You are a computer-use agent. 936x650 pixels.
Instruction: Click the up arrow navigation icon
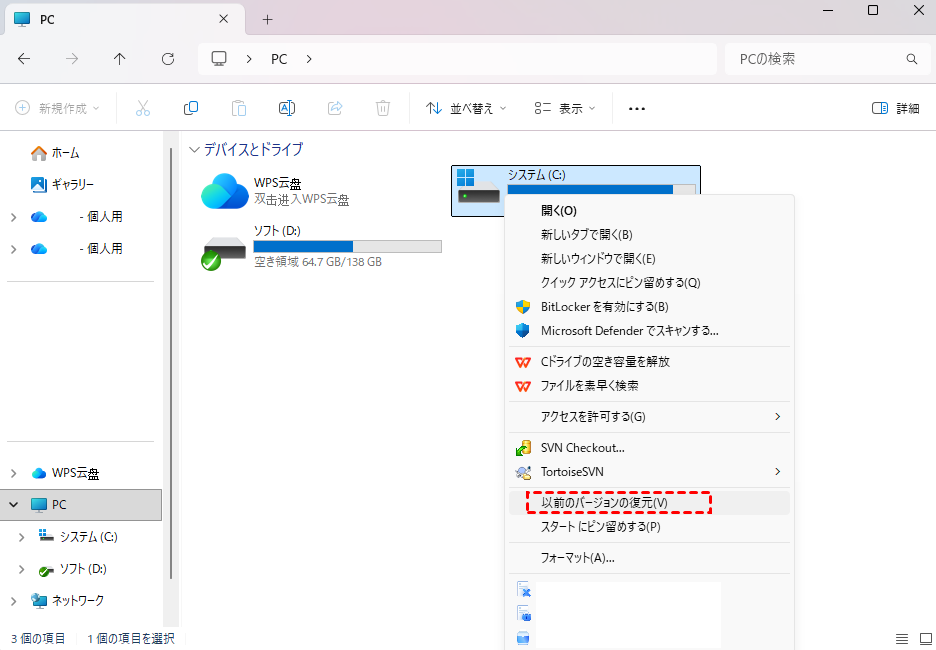(x=120, y=59)
